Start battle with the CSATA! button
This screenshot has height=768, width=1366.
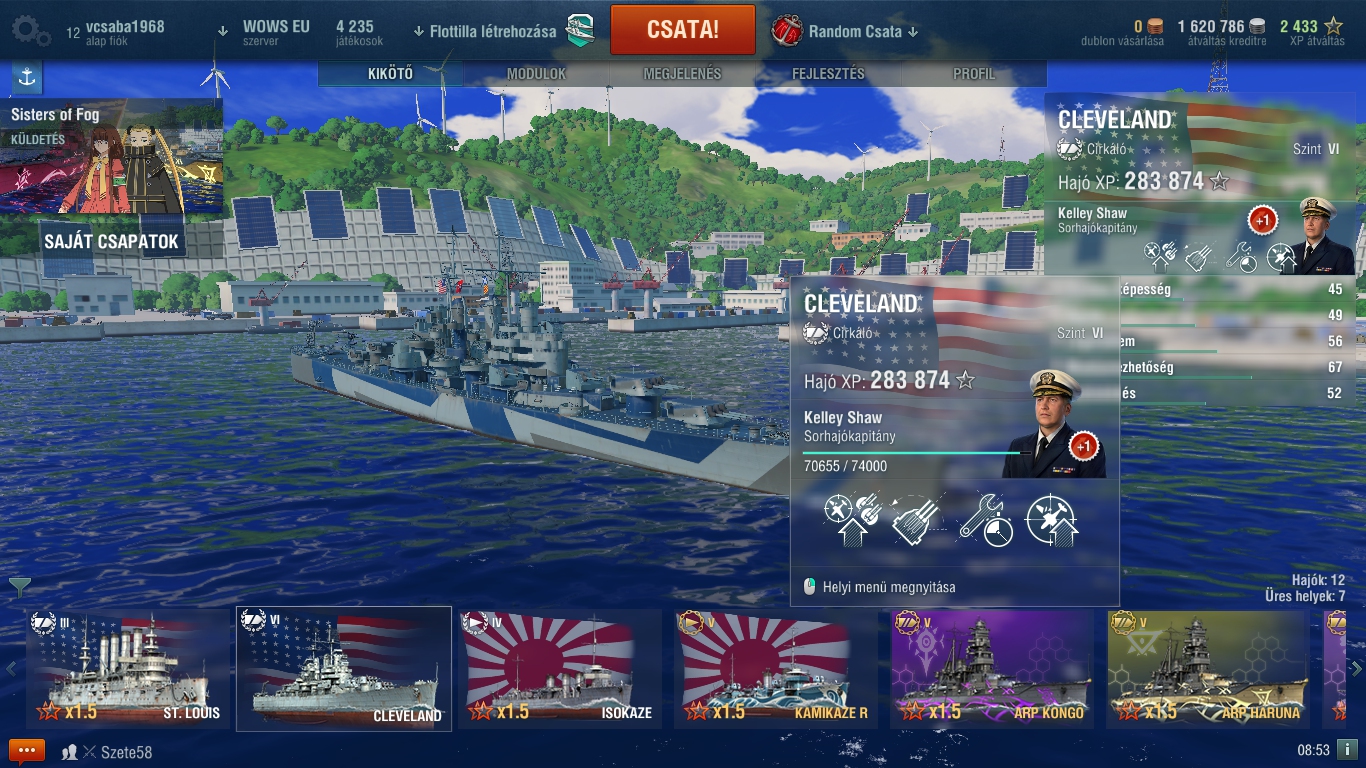(683, 29)
